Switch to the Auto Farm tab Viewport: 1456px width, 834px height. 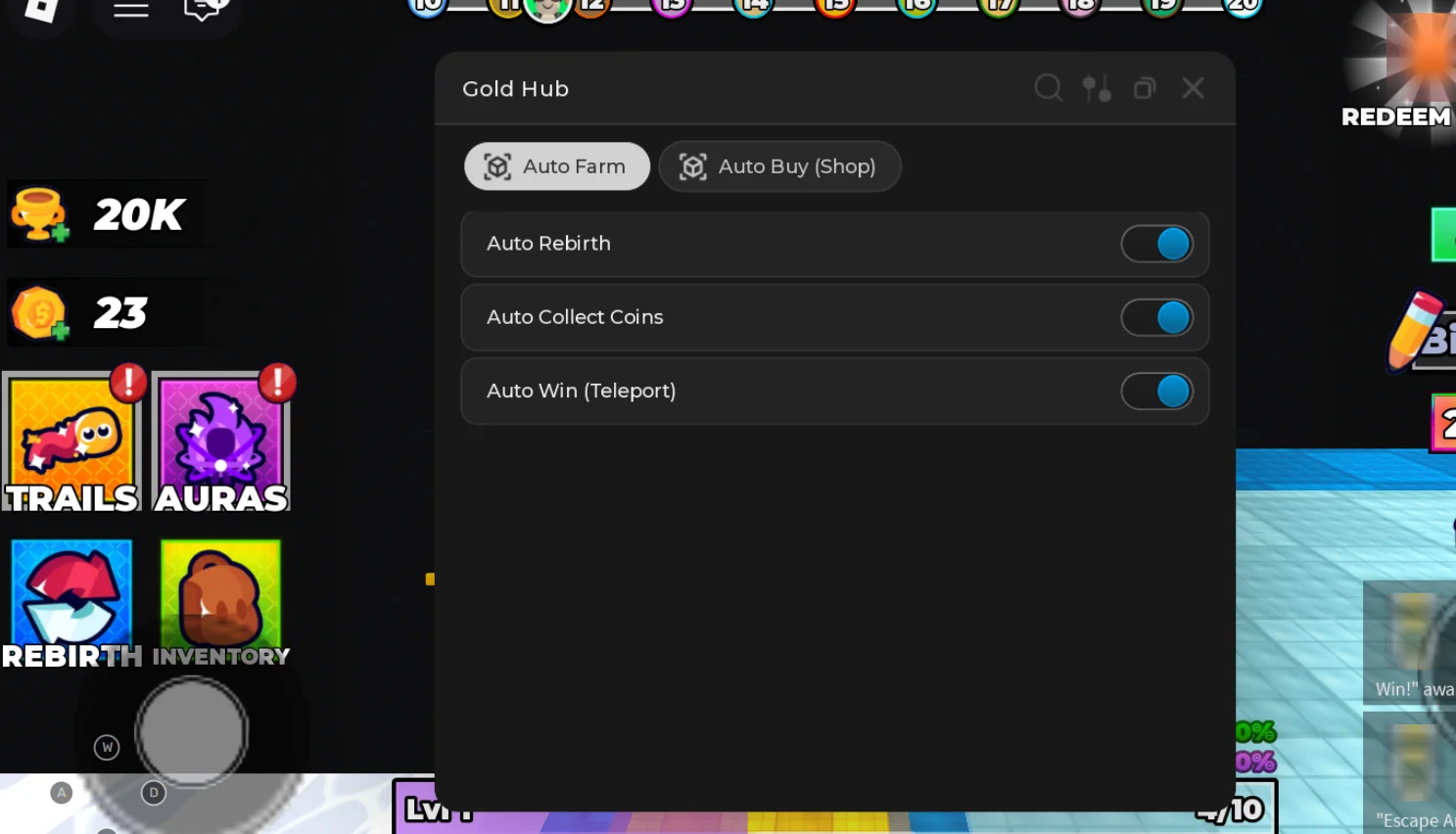click(556, 166)
